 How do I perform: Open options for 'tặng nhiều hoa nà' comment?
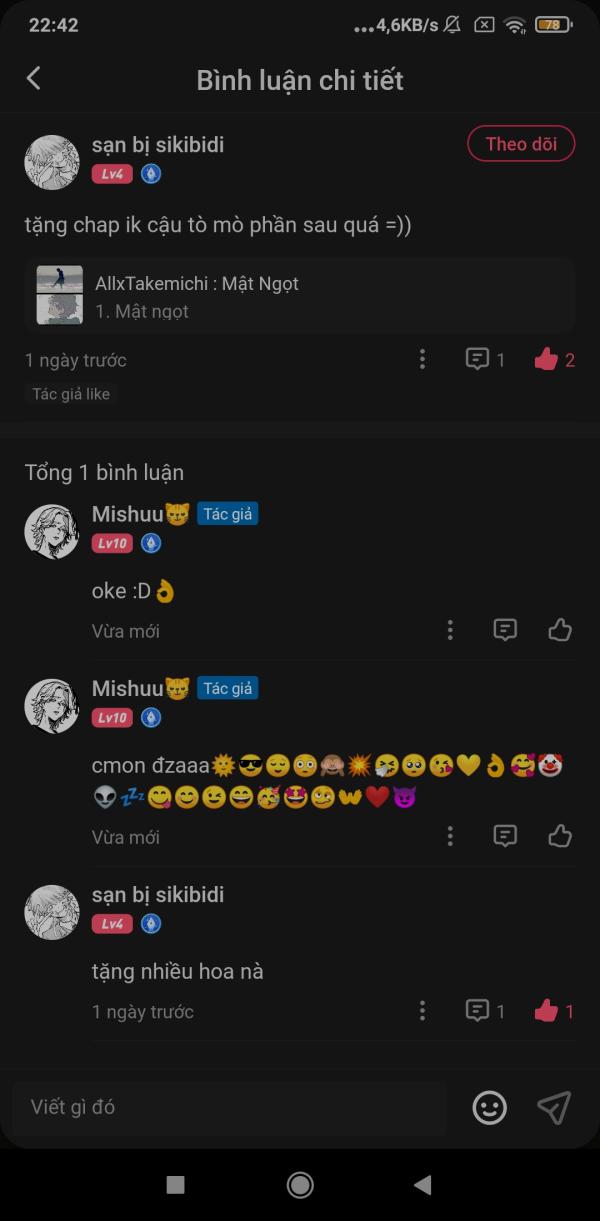pos(423,1011)
